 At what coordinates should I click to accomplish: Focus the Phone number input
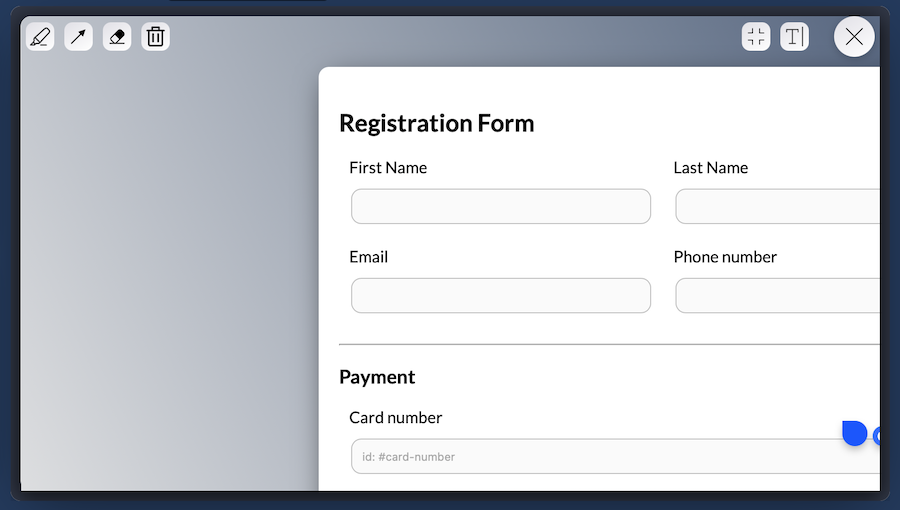pos(777,296)
